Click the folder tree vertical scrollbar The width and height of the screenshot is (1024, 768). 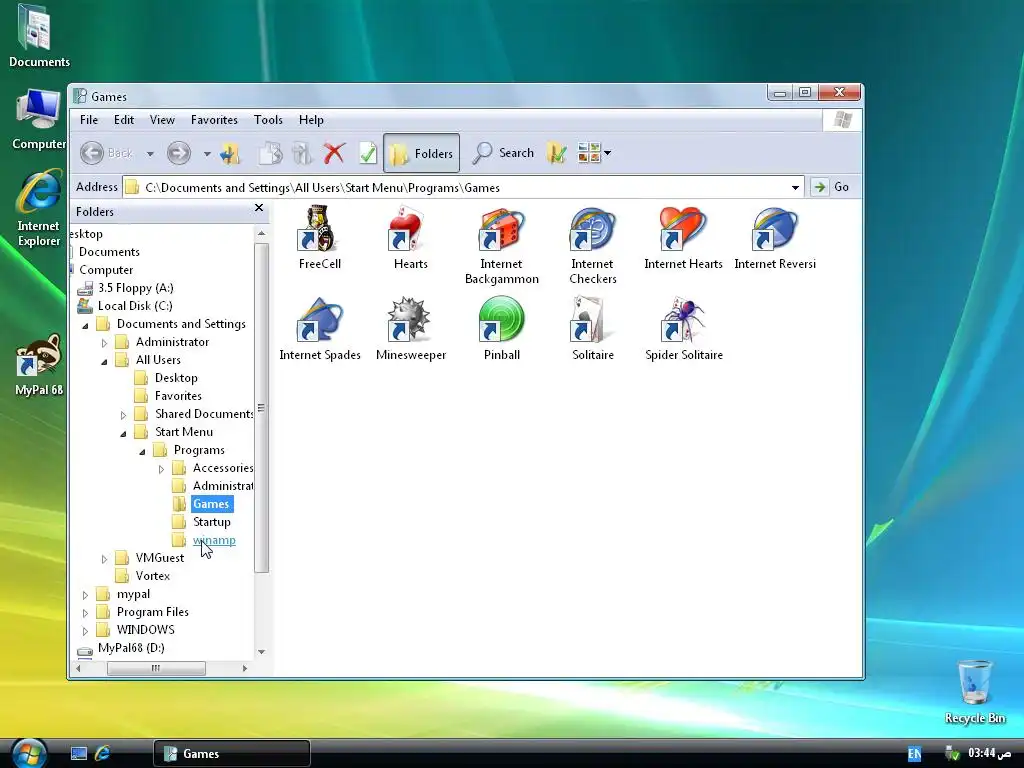(261, 409)
